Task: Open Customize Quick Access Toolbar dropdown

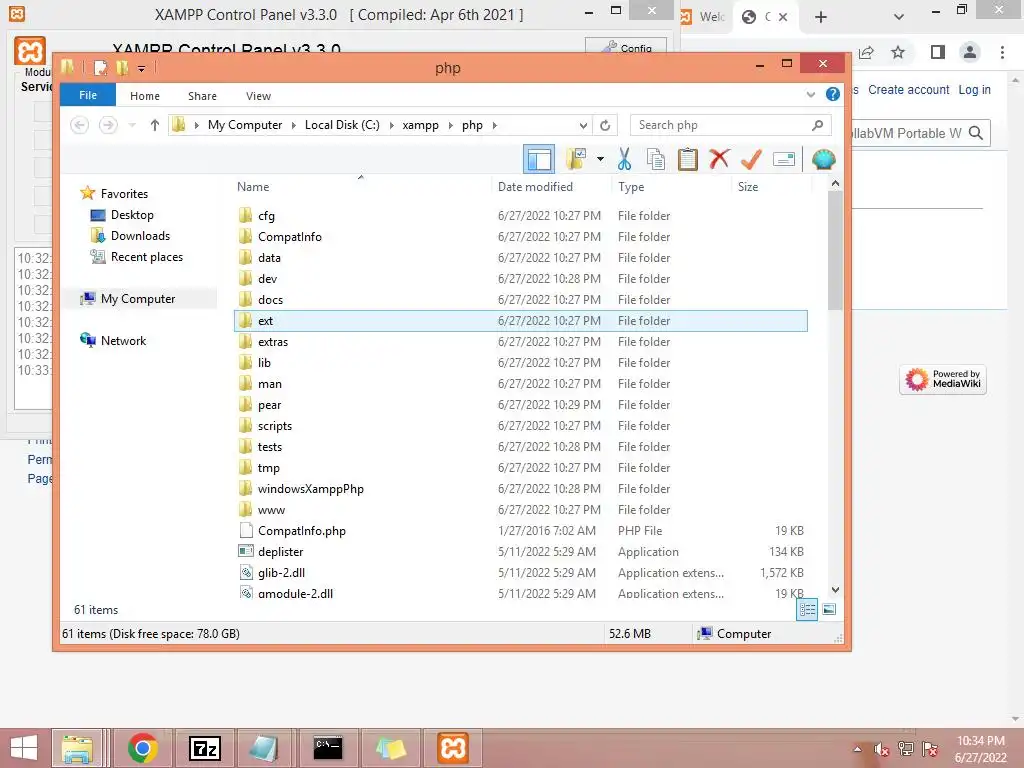Action: [x=141, y=69]
